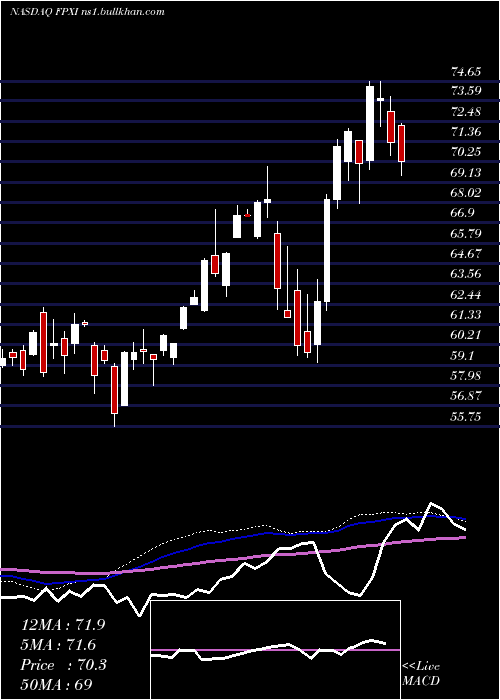Click the Live MACD label

tap(421, 673)
